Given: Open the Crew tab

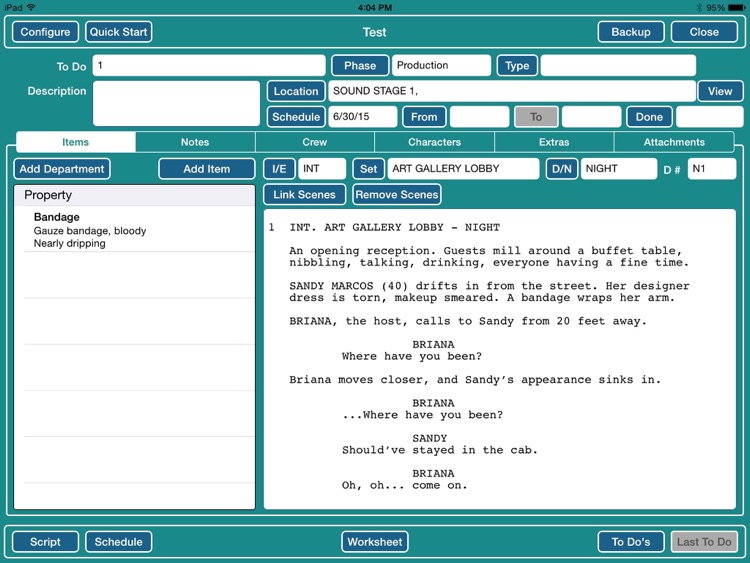Looking at the screenshot, I should pyautogui.click(x=315, y=142).
